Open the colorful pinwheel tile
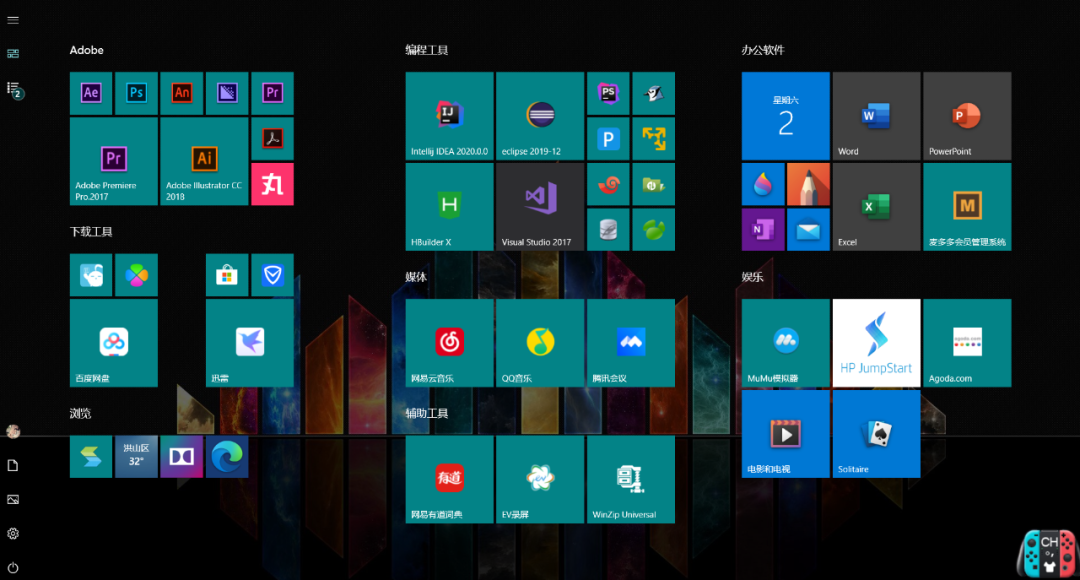The height and width of the screenshot is (580, 1080). pyautogui.click(x=136, y=275)
